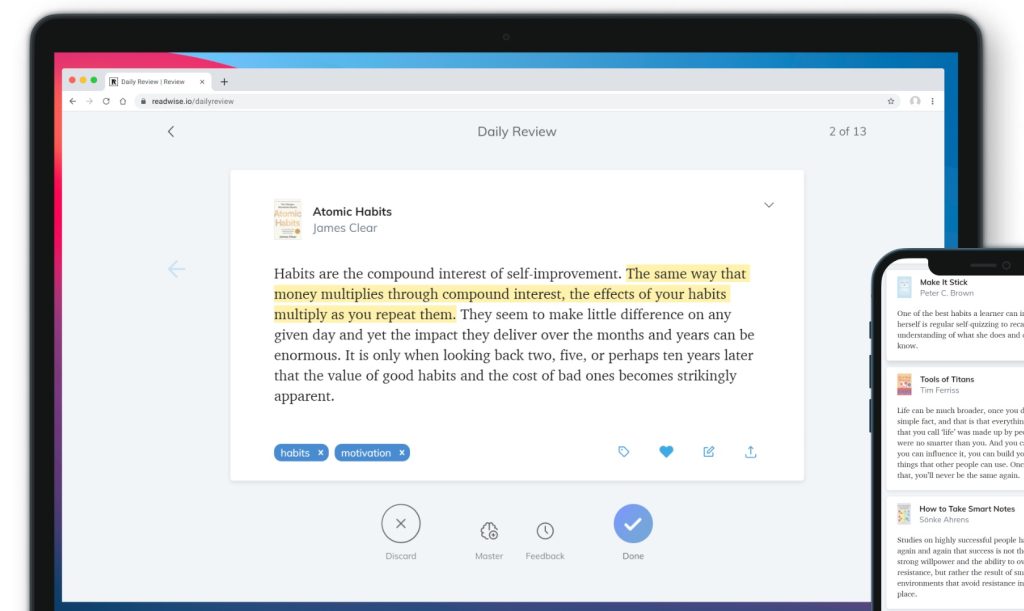Click the browser forward button
Screen dimensions: 1024x611
coord(89,101)
